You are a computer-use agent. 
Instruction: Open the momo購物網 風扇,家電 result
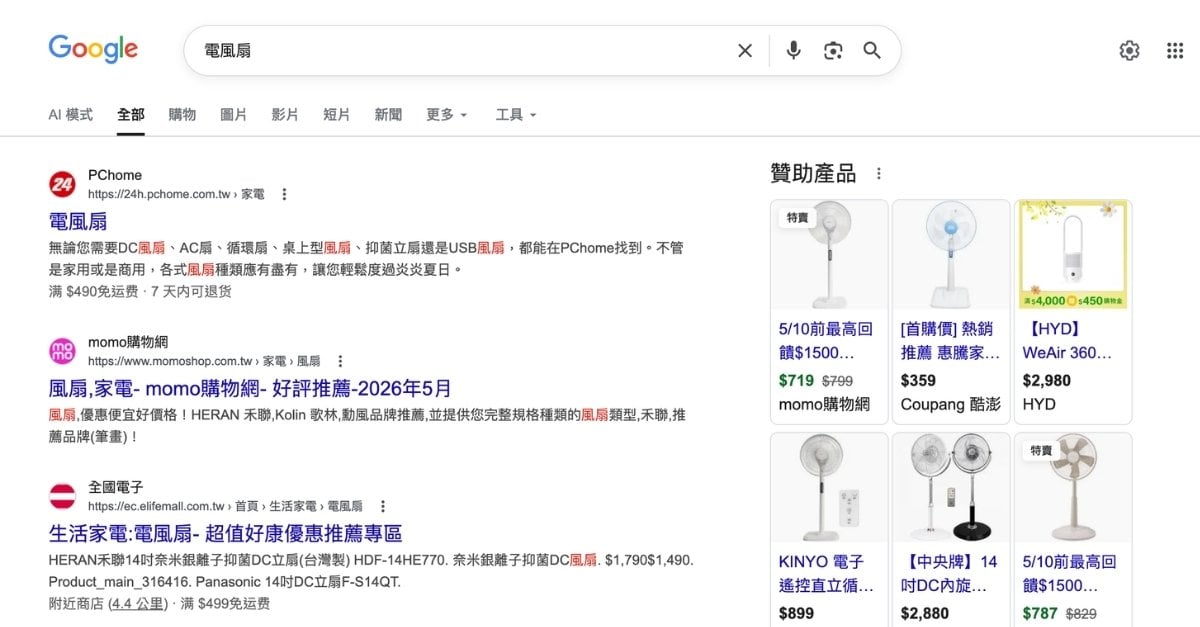coord(250,388)
